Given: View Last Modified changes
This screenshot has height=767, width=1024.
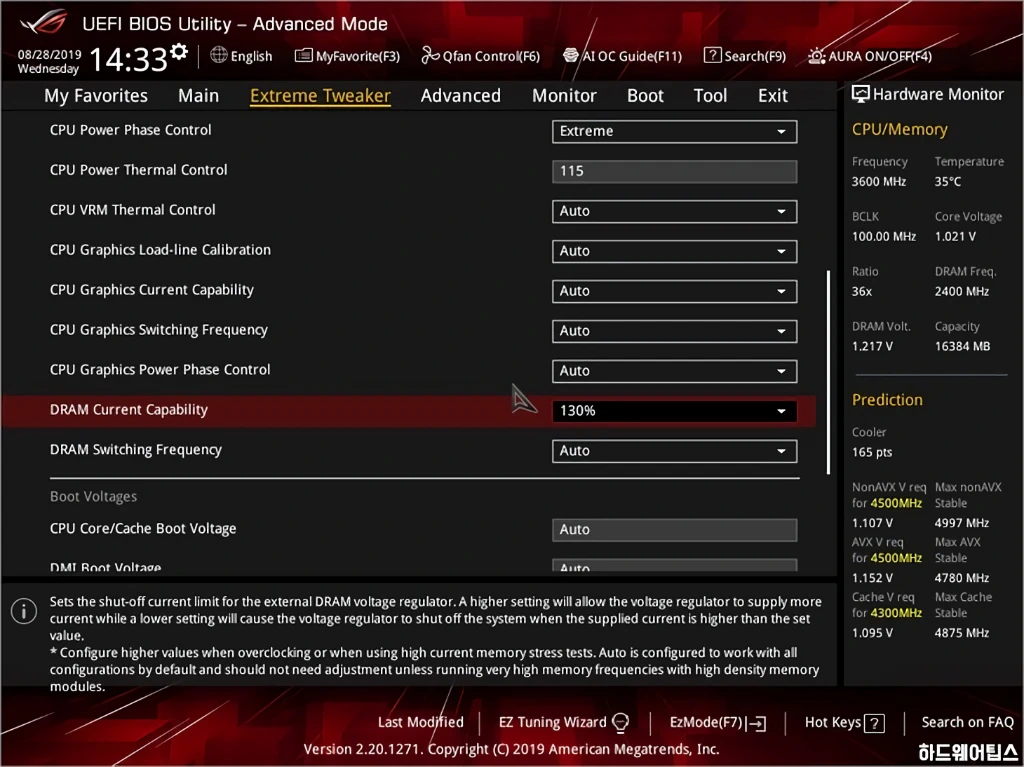Looking at the screenshot, I should (420, 722).
